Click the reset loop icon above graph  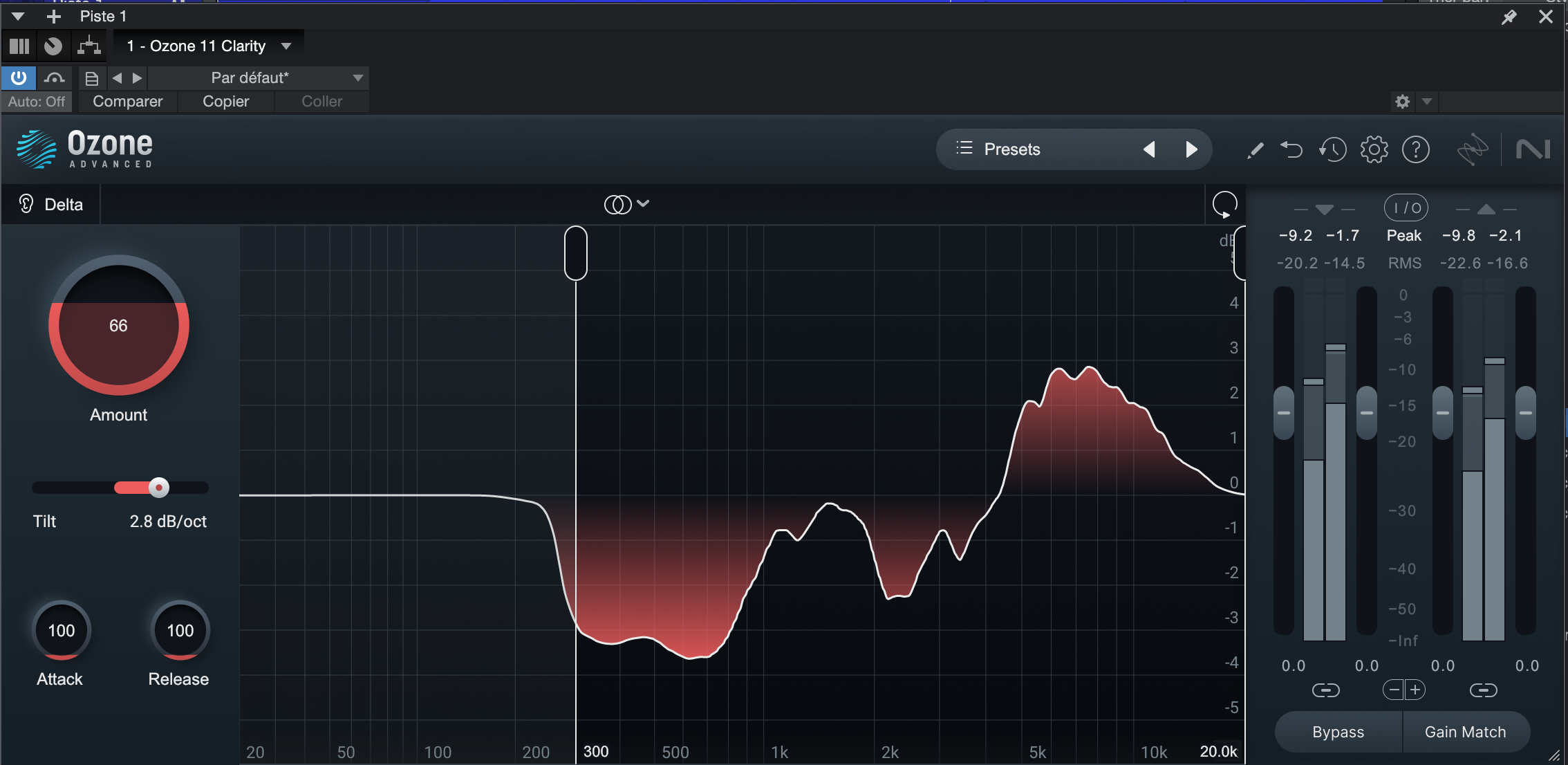(1224, 205)
